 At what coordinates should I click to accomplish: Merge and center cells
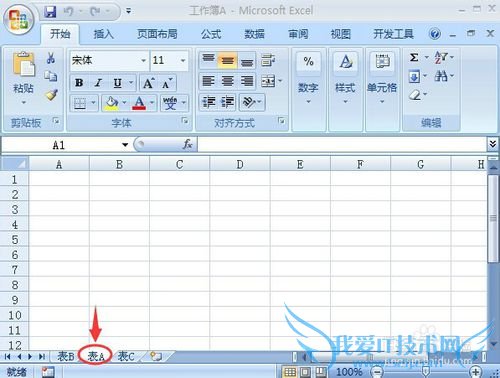click(x=268, y=81)
